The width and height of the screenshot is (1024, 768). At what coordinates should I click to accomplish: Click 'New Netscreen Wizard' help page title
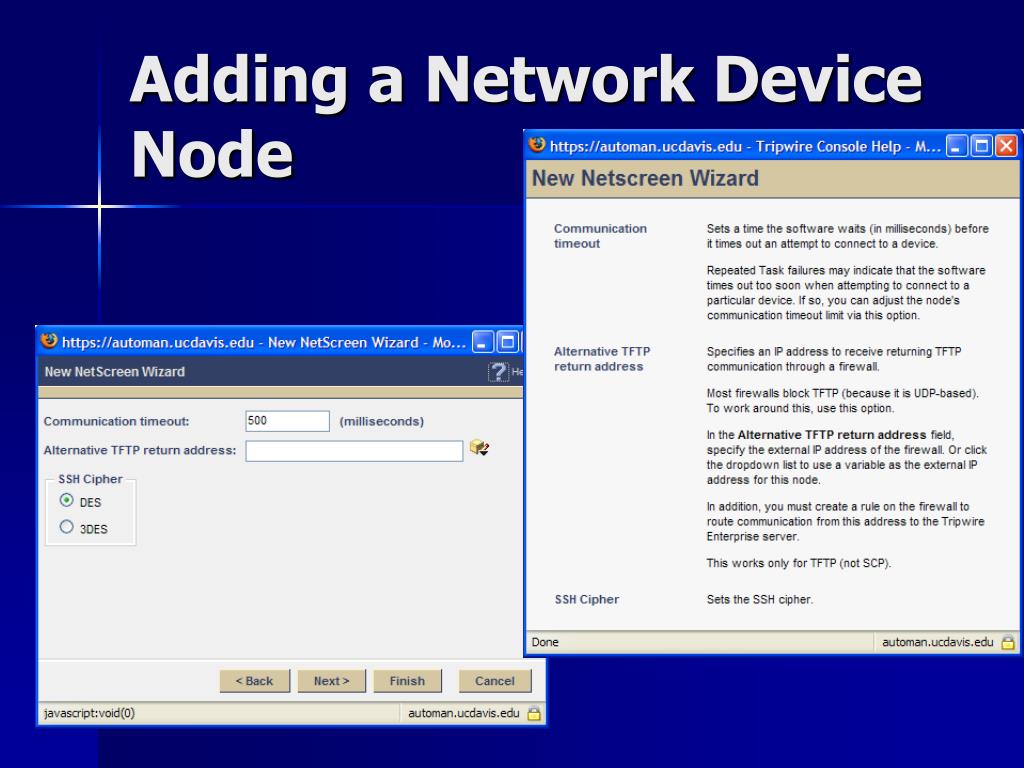(x=645, y=178)
